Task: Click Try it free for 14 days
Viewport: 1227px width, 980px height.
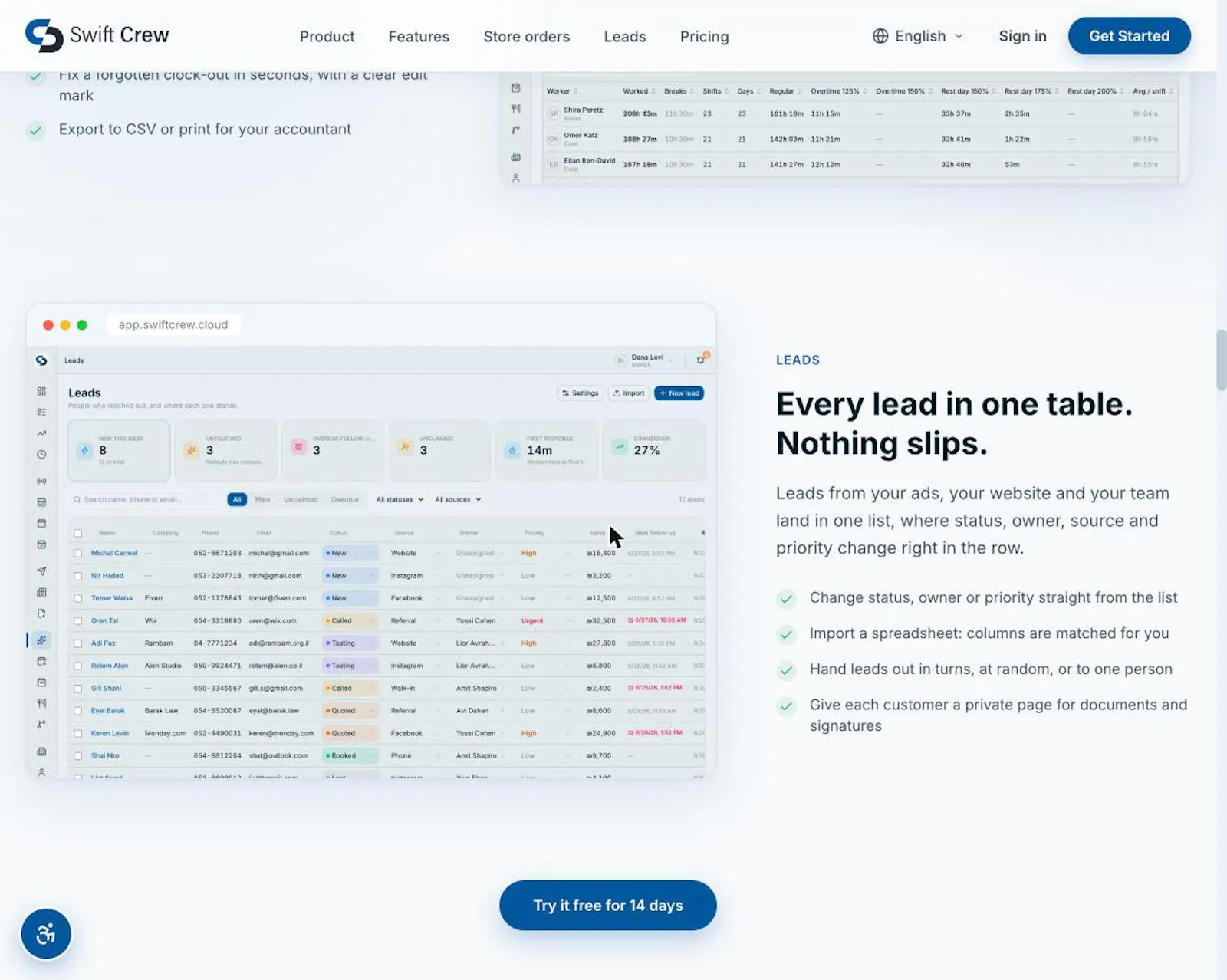Action: coord(608,906)
